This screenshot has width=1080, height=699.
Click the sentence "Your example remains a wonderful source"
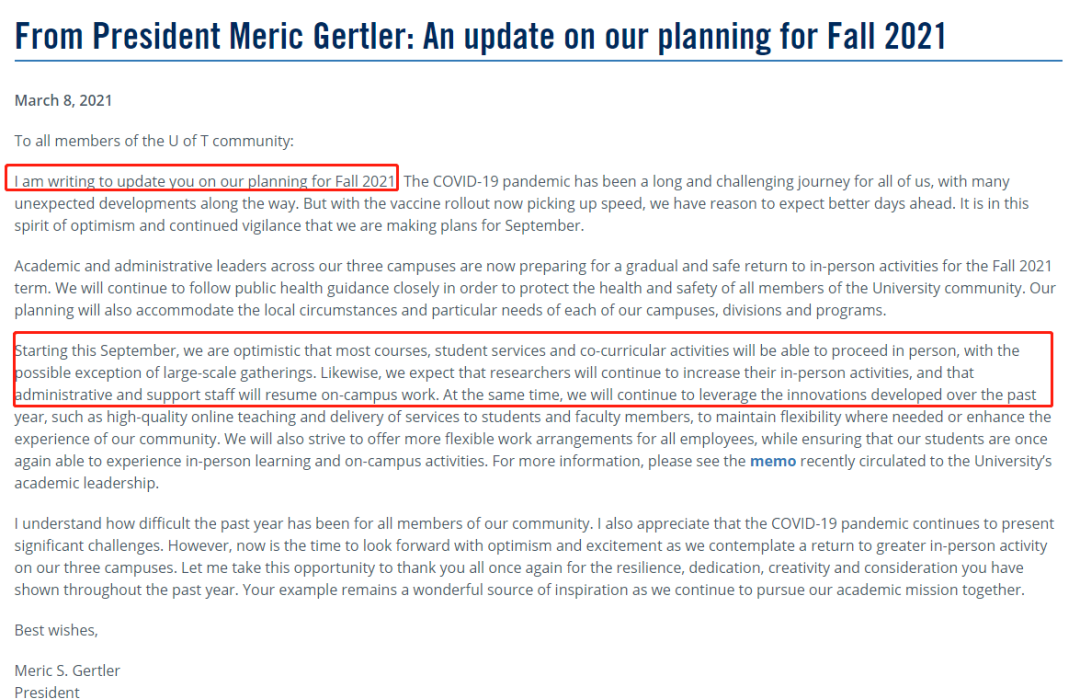[633, 590]
